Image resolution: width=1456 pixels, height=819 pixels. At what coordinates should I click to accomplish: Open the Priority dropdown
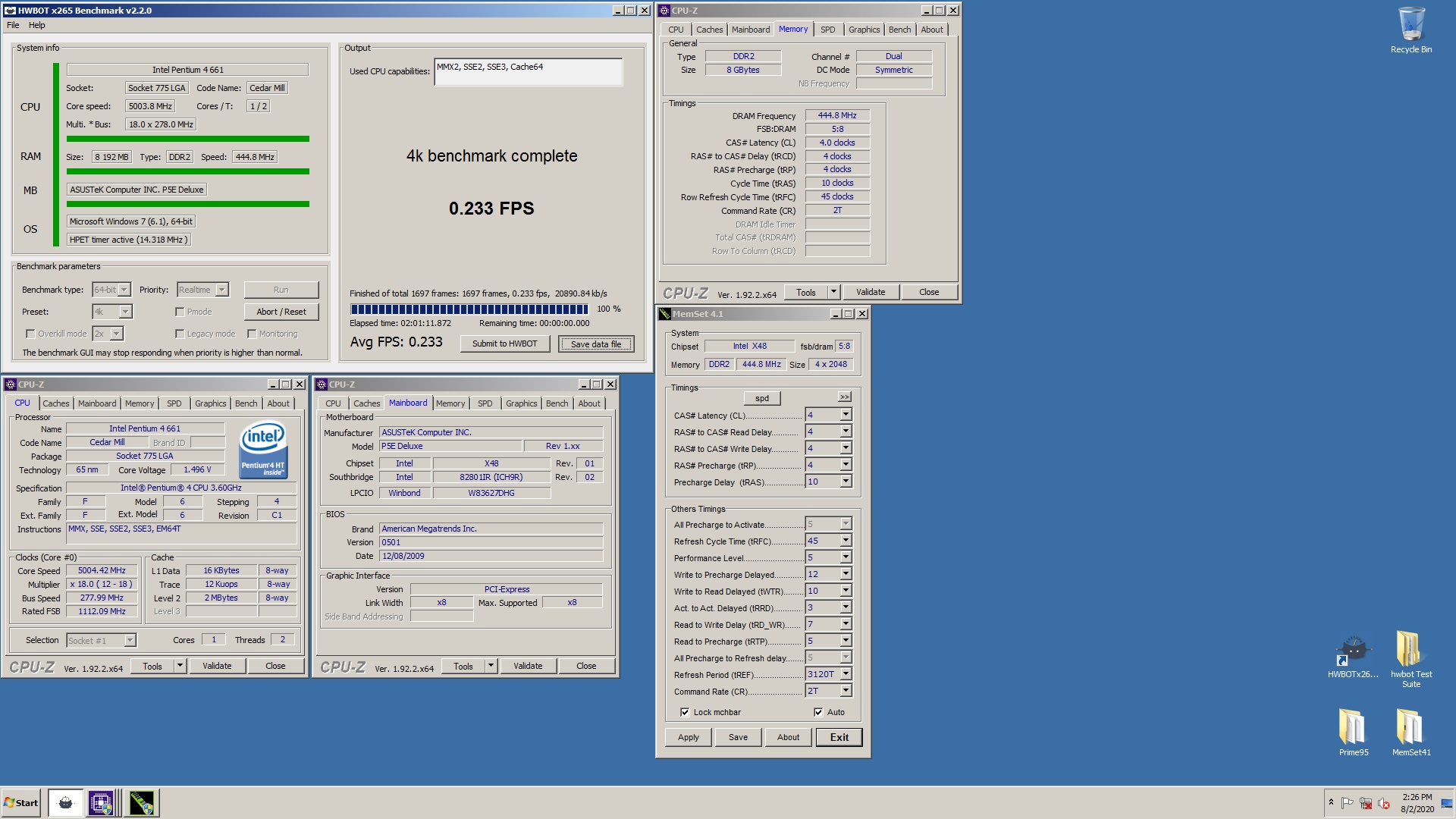[x=202, y=290]
